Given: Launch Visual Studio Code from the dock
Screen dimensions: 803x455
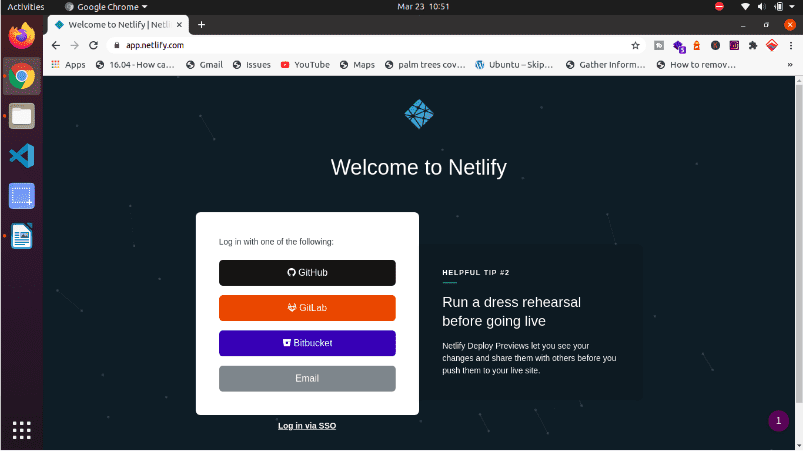Looking at the screenshot, I should point(21,155).
